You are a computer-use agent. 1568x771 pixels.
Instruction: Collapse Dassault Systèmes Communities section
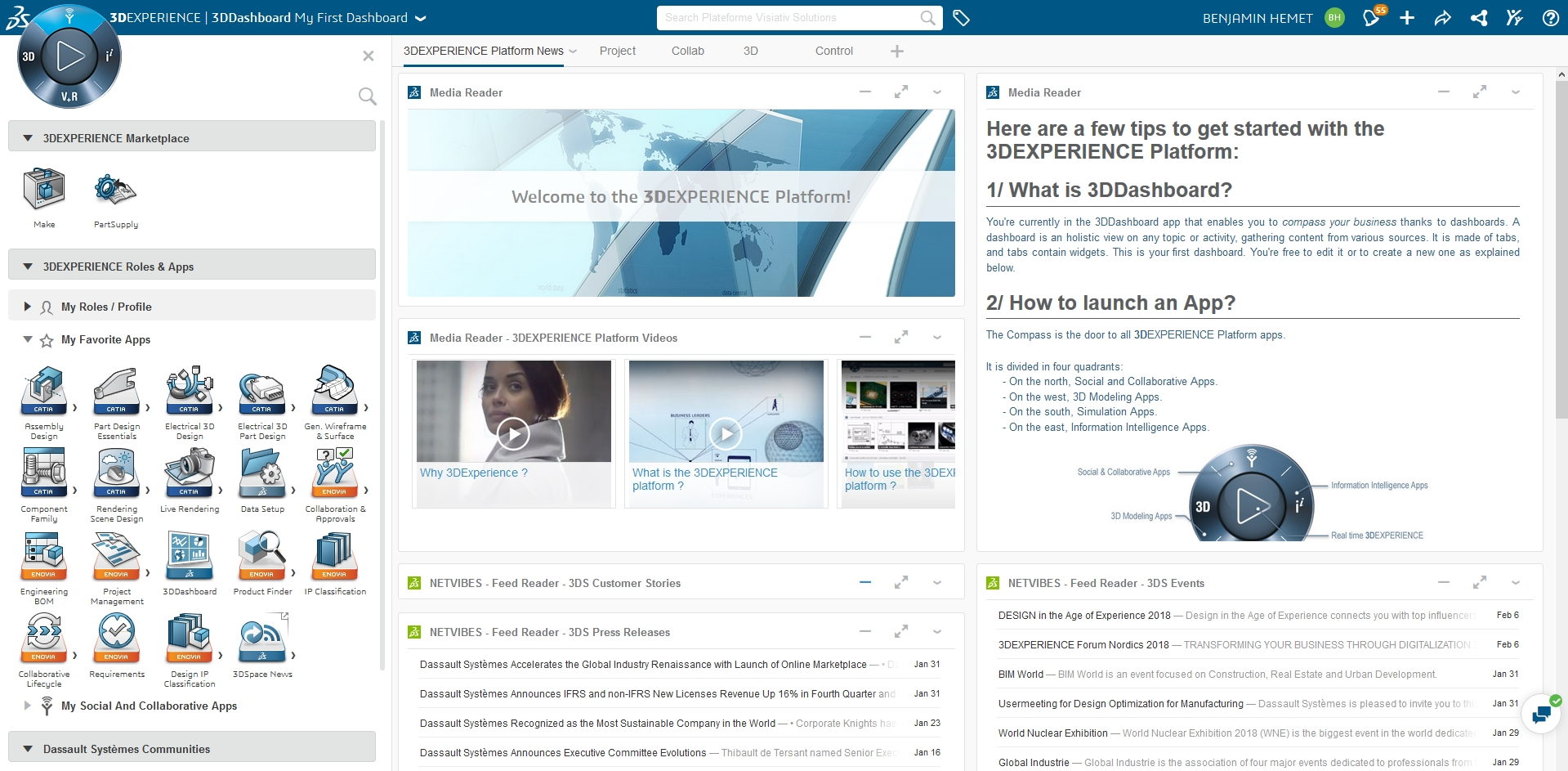(x=28, y=749)
